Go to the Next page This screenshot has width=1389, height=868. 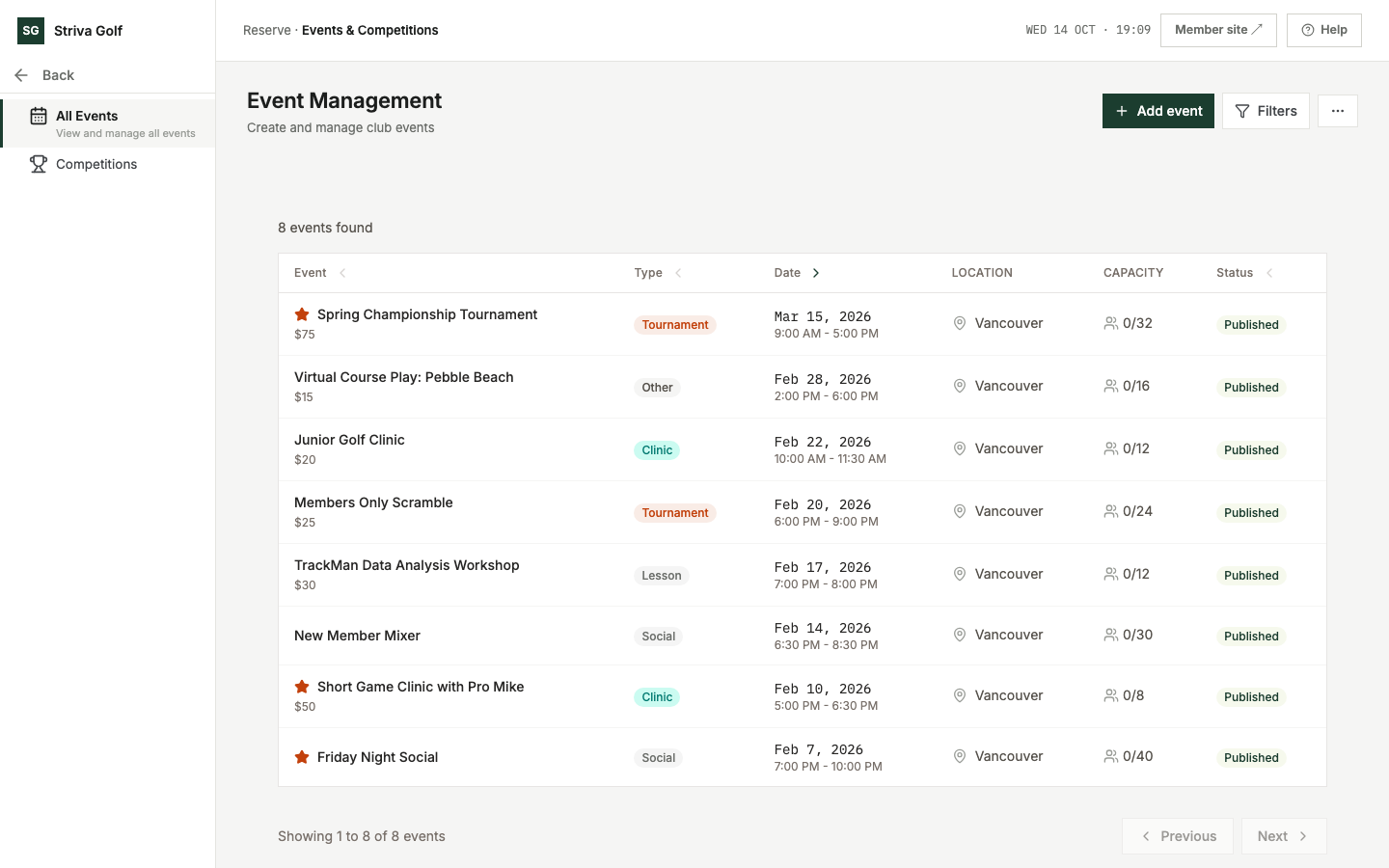(1284, 836)
